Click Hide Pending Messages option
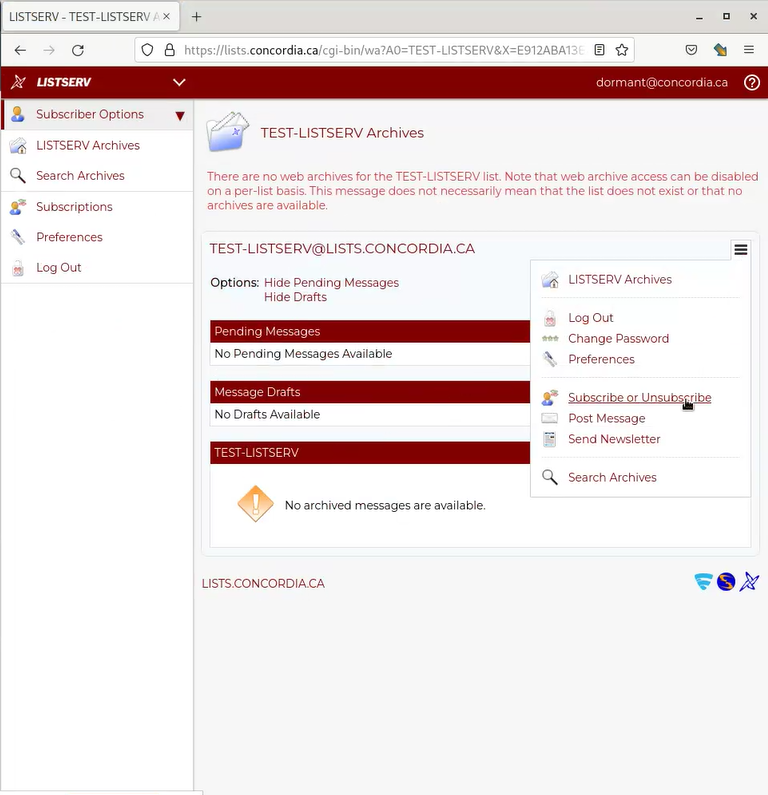Viewport: 768px width, 795px height. pos(332,282)
